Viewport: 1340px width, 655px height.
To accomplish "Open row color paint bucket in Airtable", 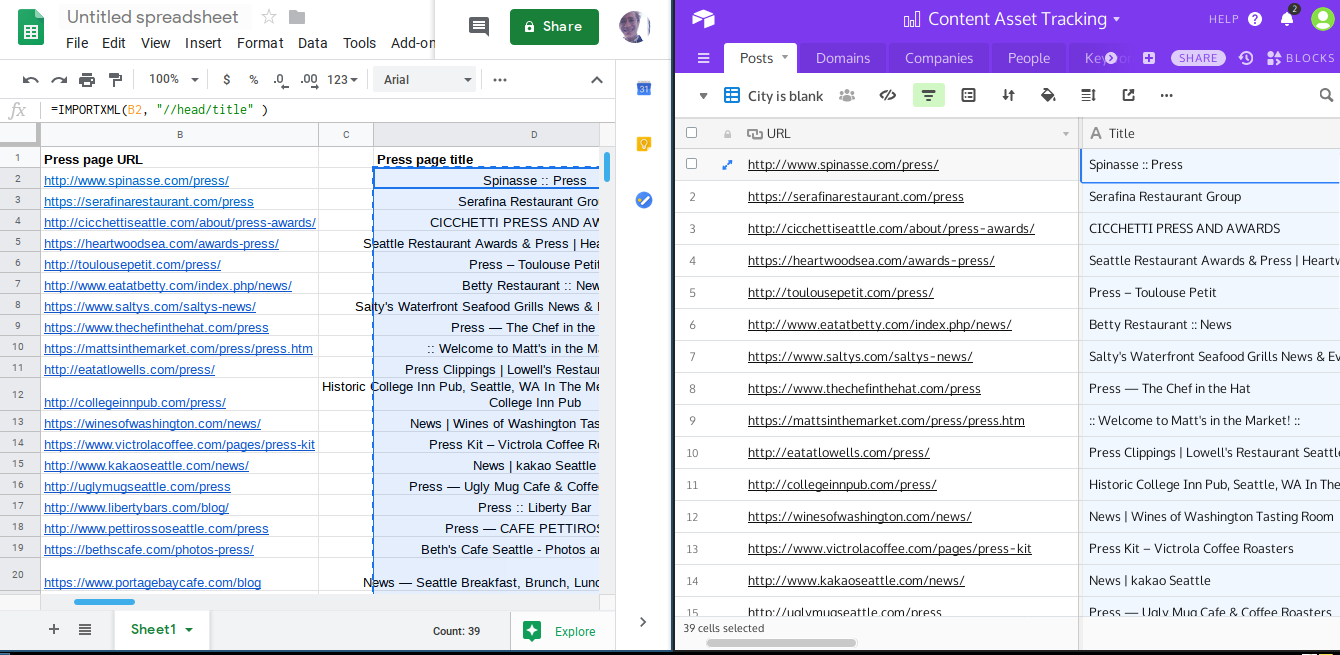I will (x=1048, y=96).
